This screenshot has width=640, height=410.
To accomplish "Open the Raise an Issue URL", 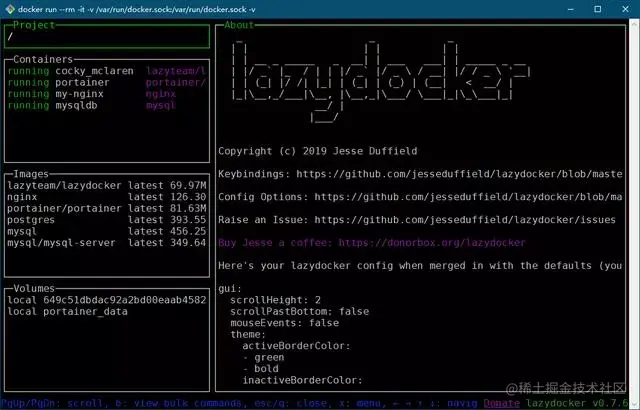I will (465, 220).
